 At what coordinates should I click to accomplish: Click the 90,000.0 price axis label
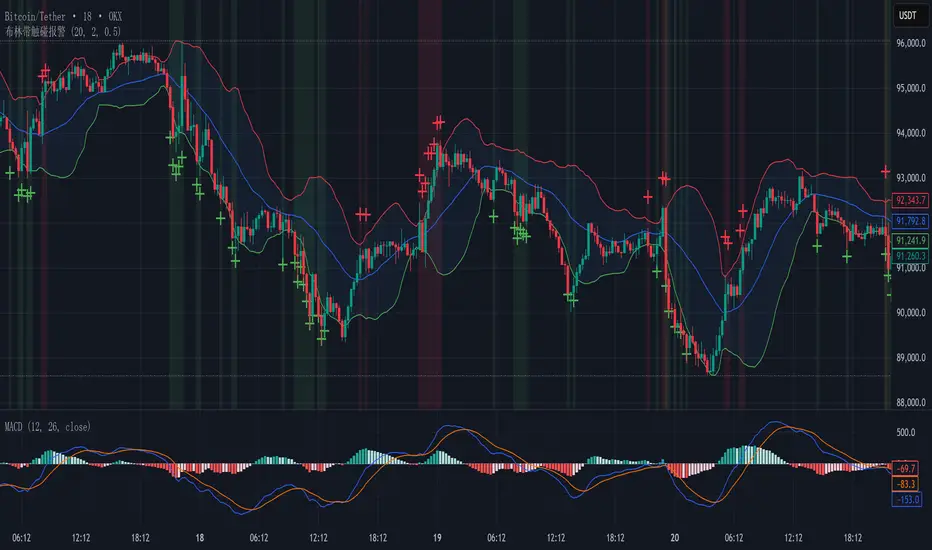911,313
